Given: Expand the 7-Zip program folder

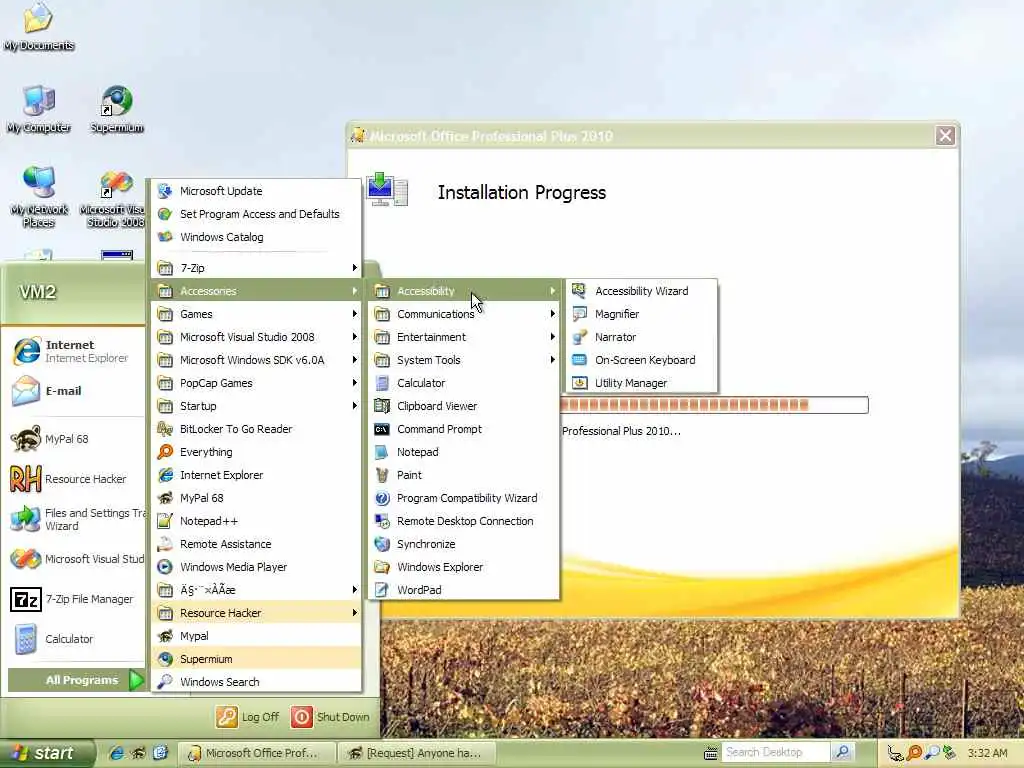Looking at the screenshot, I should (257, 268).
